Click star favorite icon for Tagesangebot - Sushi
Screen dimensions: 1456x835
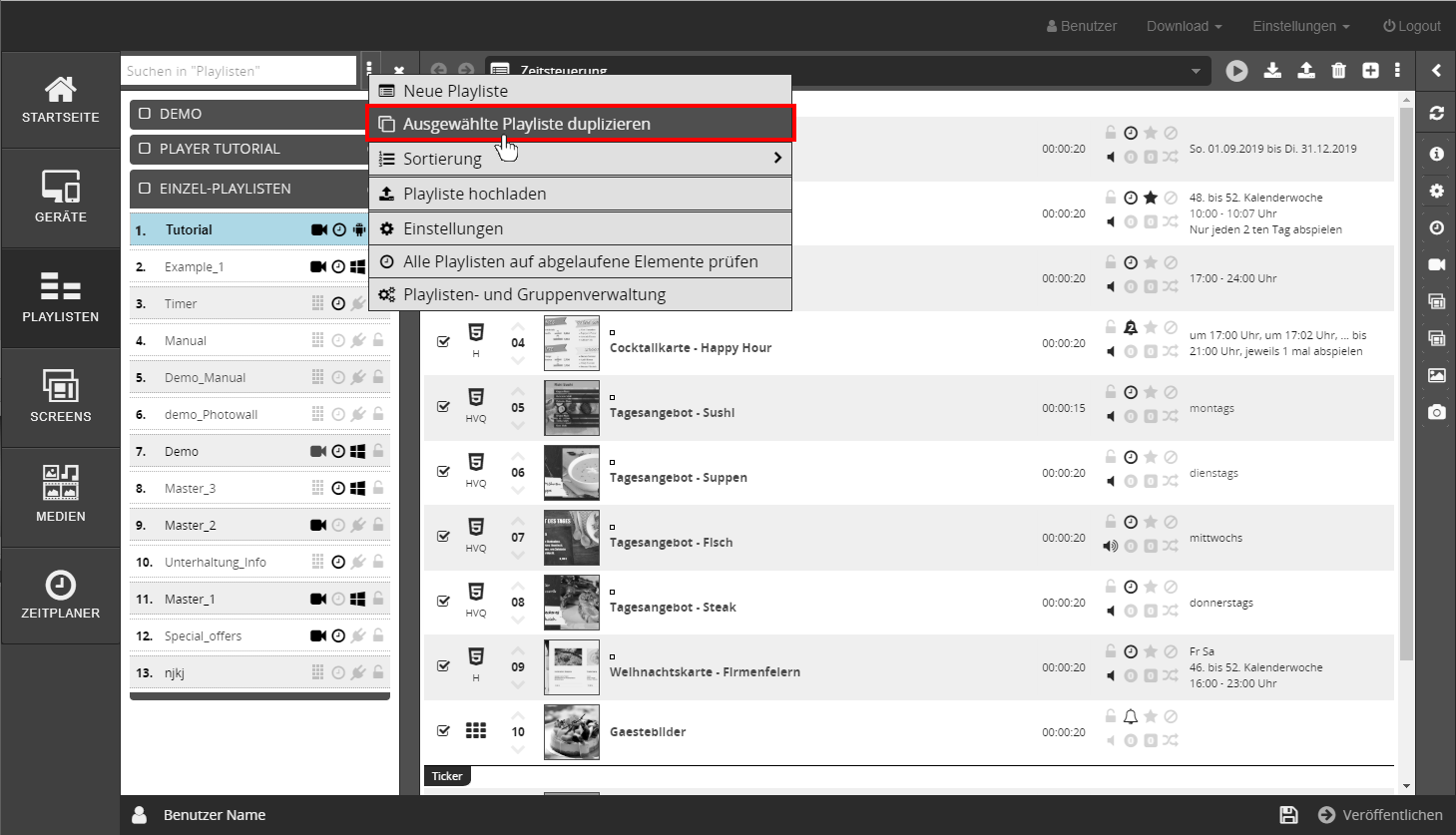1151,392
